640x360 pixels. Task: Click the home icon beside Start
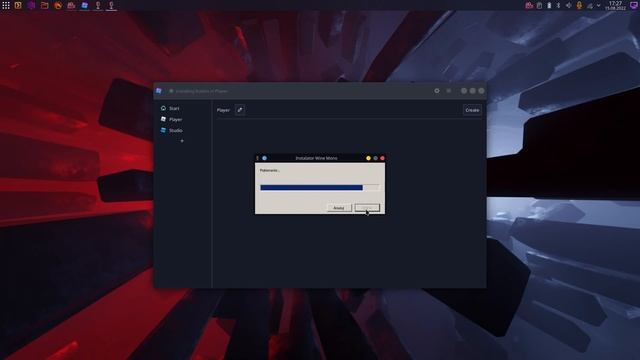[163, 108]
